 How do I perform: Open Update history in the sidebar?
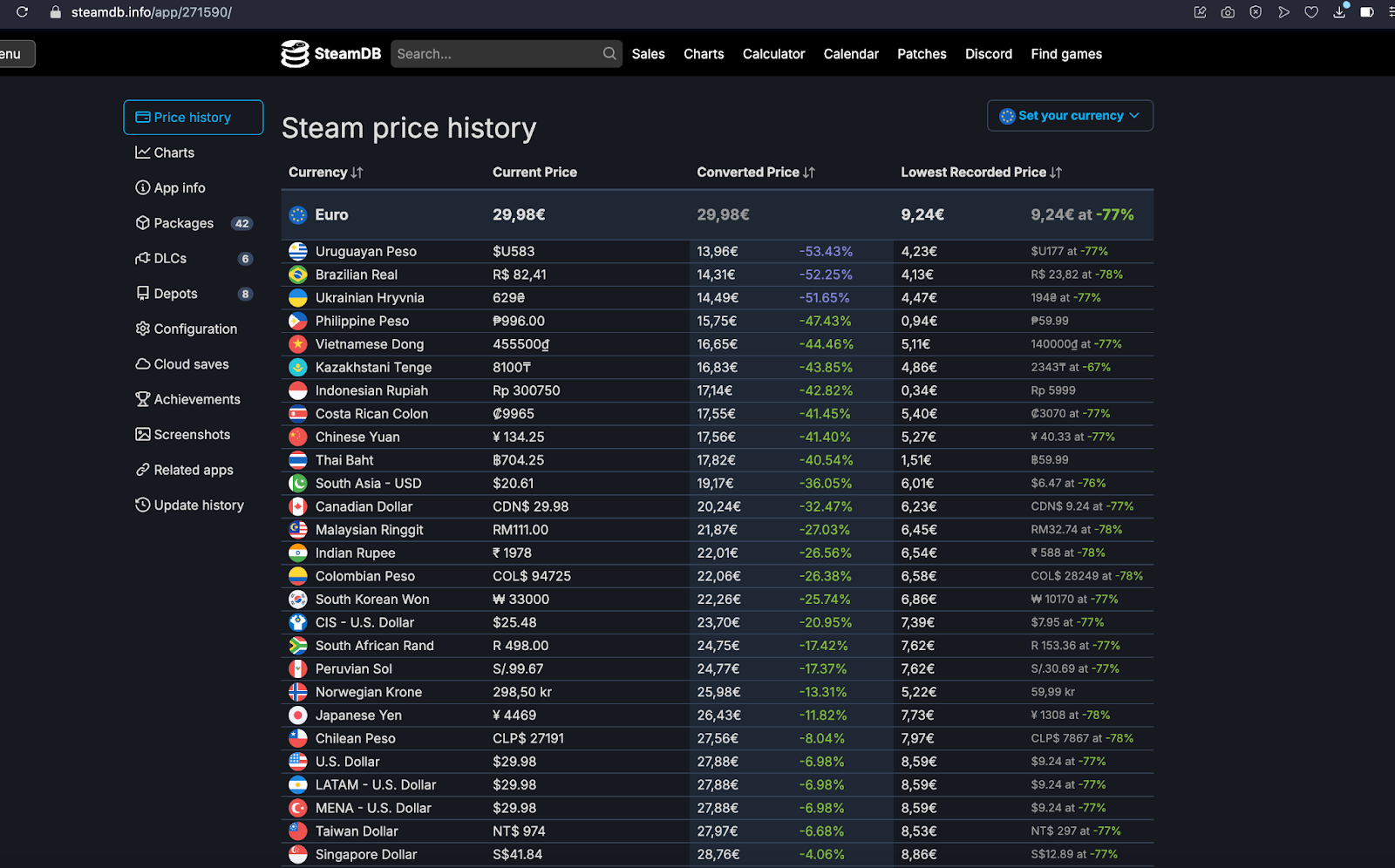coord(198,505)
